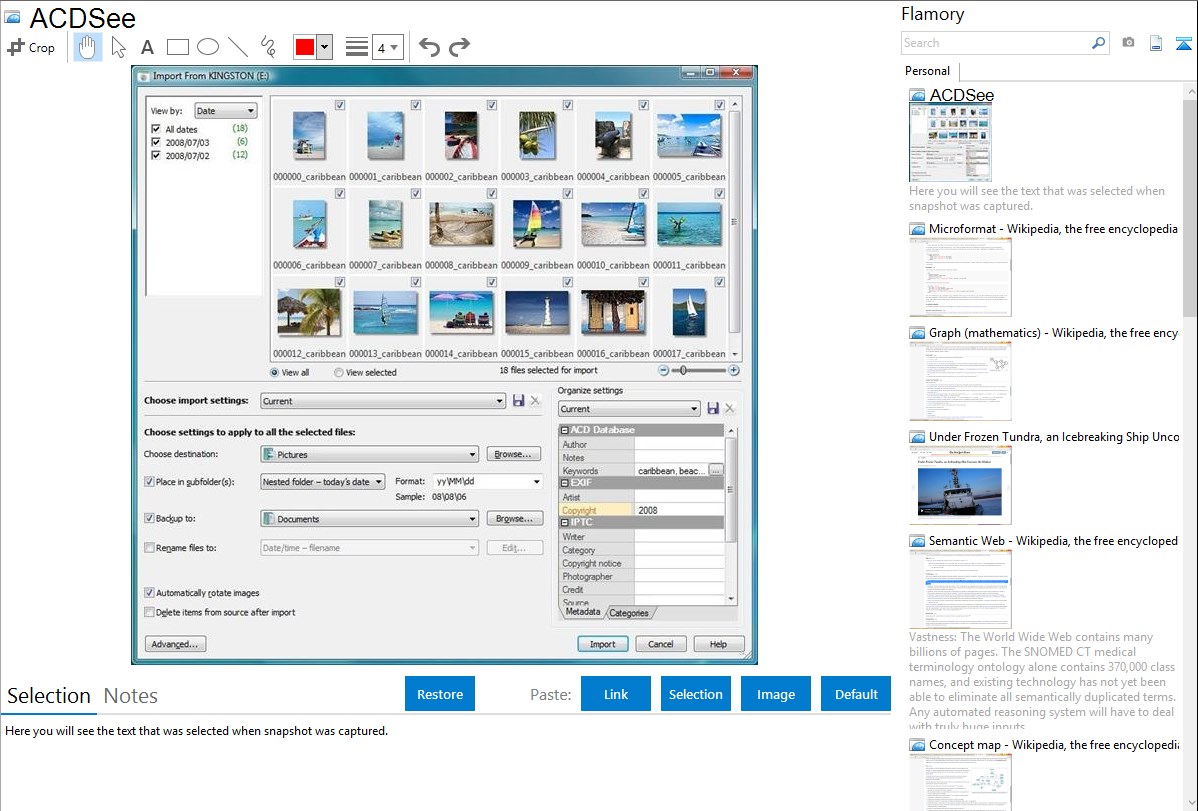Open the Backup to Documents dropdown
1198x811 pixels.
click(x=370, y=519)
